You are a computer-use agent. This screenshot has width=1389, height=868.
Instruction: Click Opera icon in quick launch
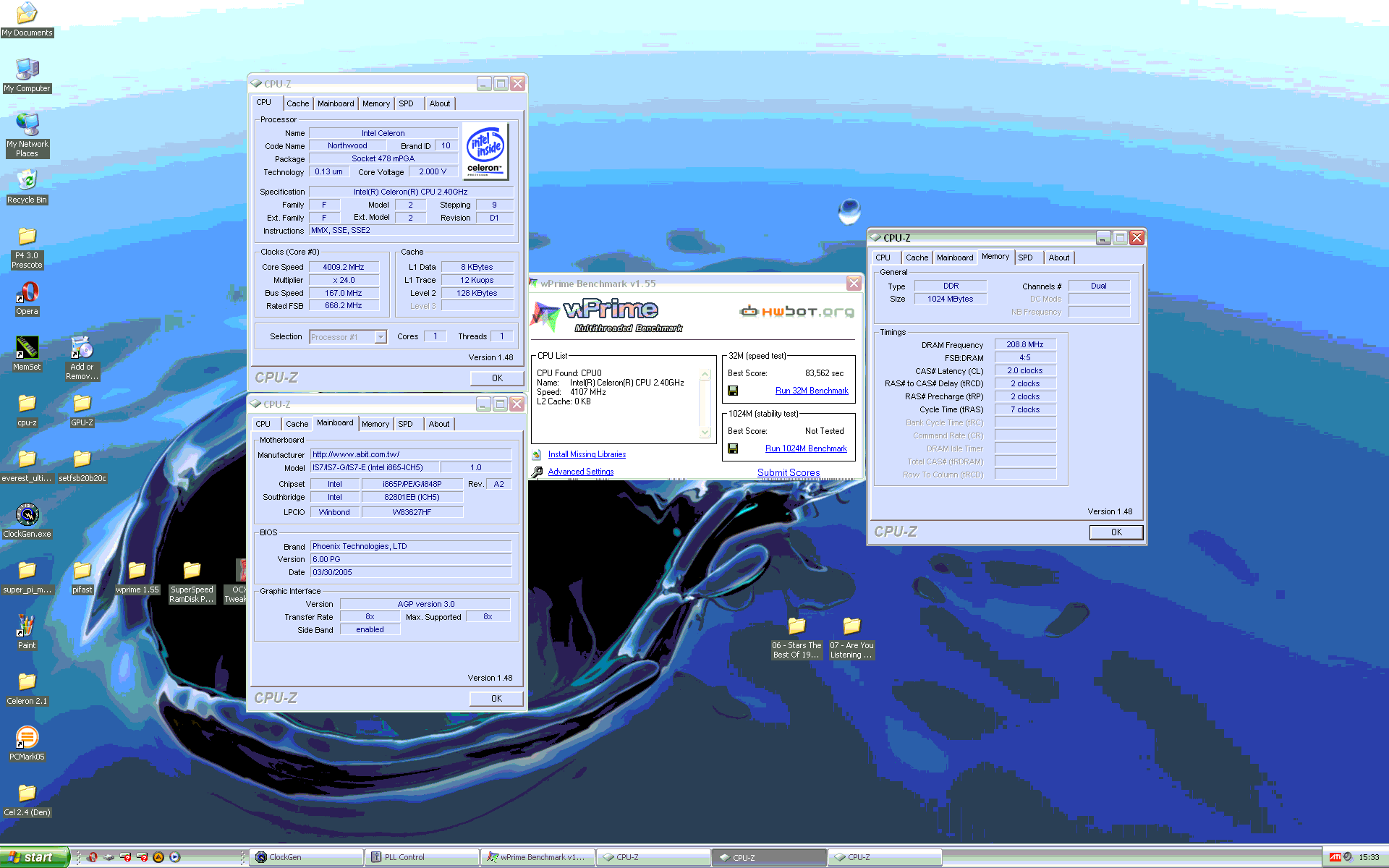(x=93, y=857)
